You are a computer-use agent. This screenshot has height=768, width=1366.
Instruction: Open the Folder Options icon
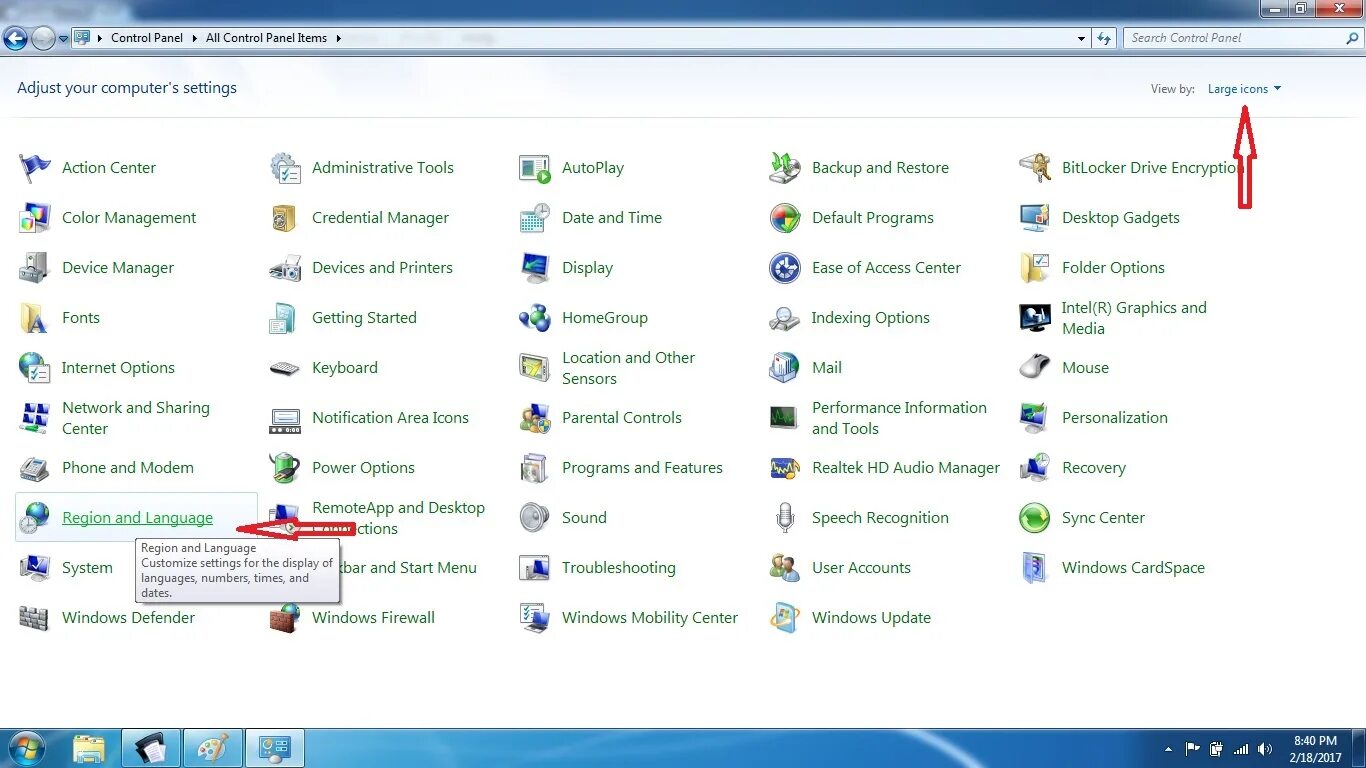(1035, 268)
